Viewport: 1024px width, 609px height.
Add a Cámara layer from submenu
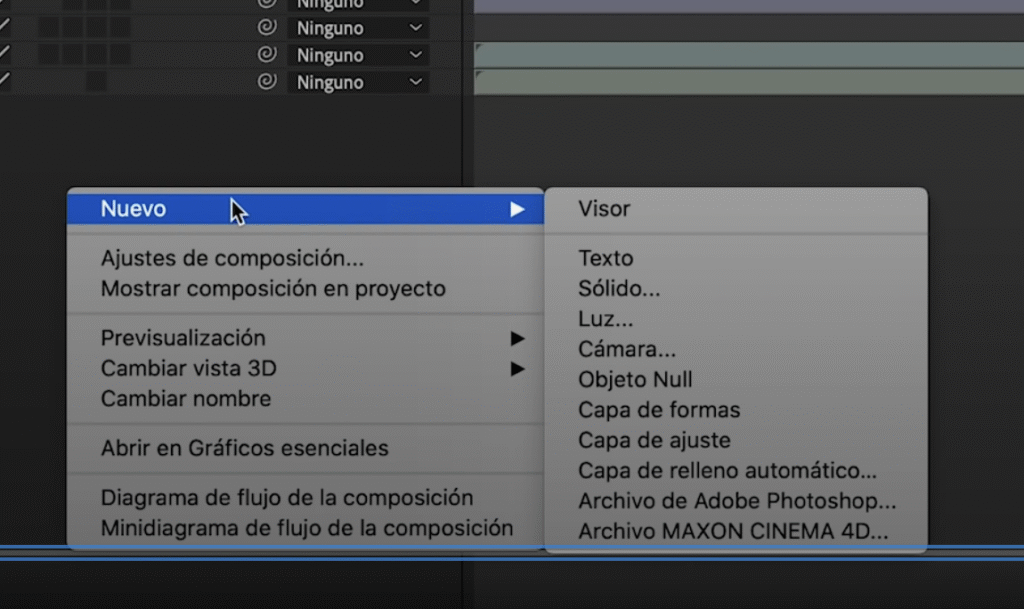click(627, 349)
